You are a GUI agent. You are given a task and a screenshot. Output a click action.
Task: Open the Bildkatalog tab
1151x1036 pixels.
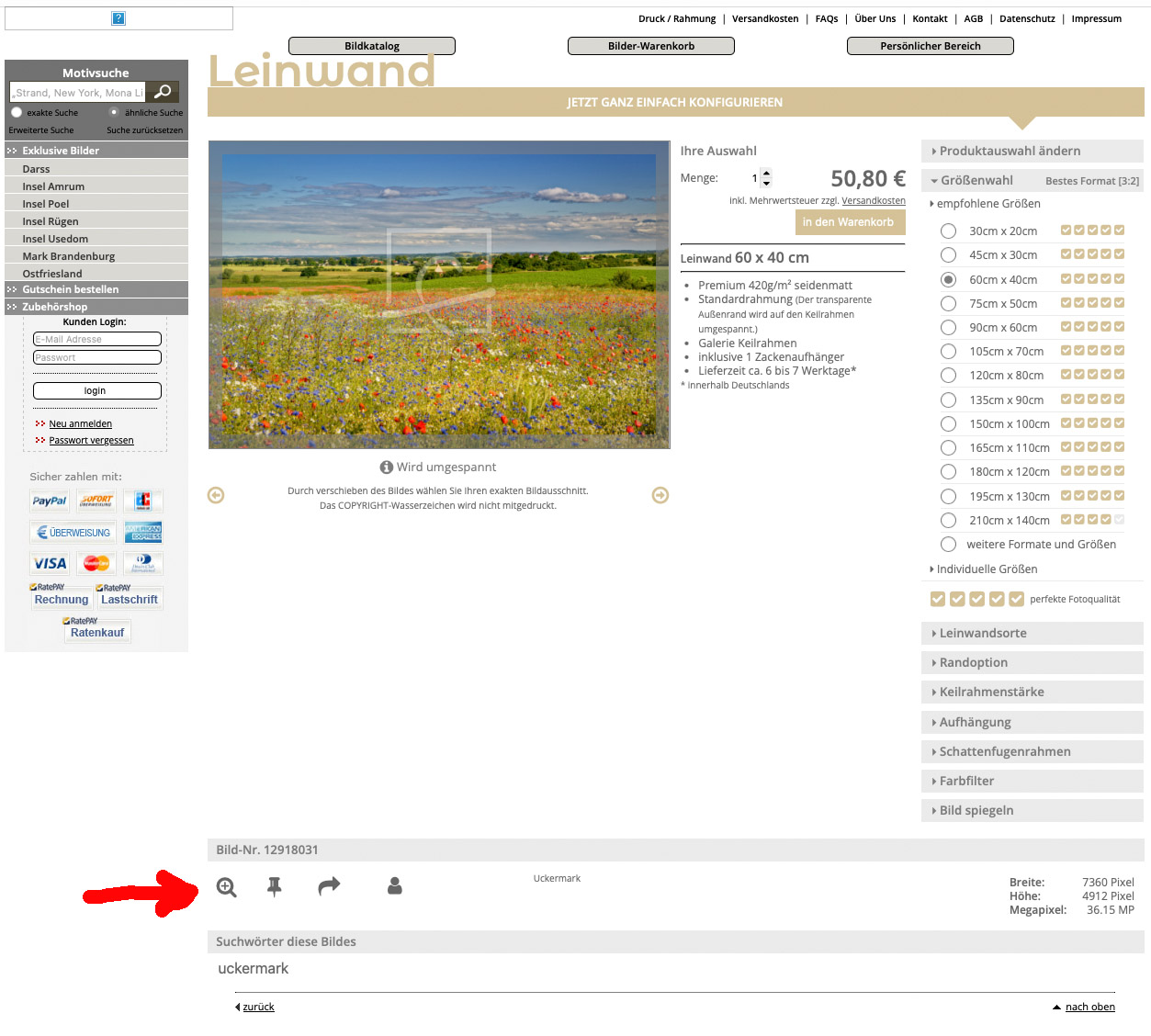(x=372, y=46)
